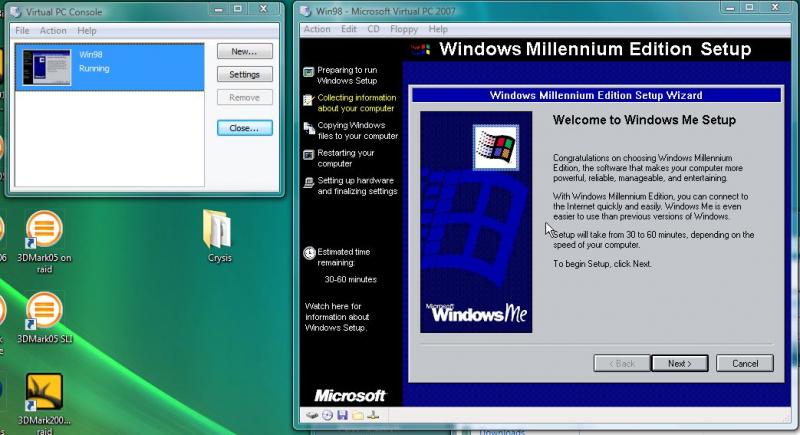Image resolution: width=800 pixels, height=435 pixels.
Task: Open Edit menu in Win98 window
Action: click(349, 29)
